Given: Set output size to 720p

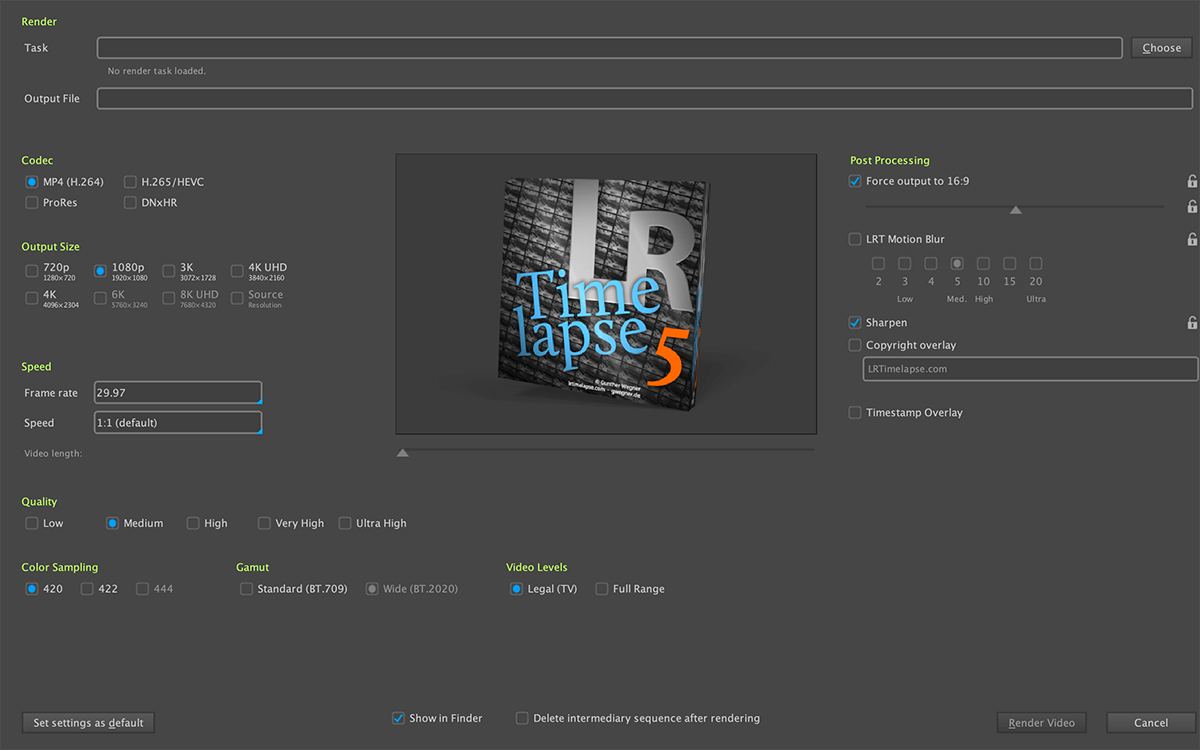Looking at the screenshot, I should (32, 270).
